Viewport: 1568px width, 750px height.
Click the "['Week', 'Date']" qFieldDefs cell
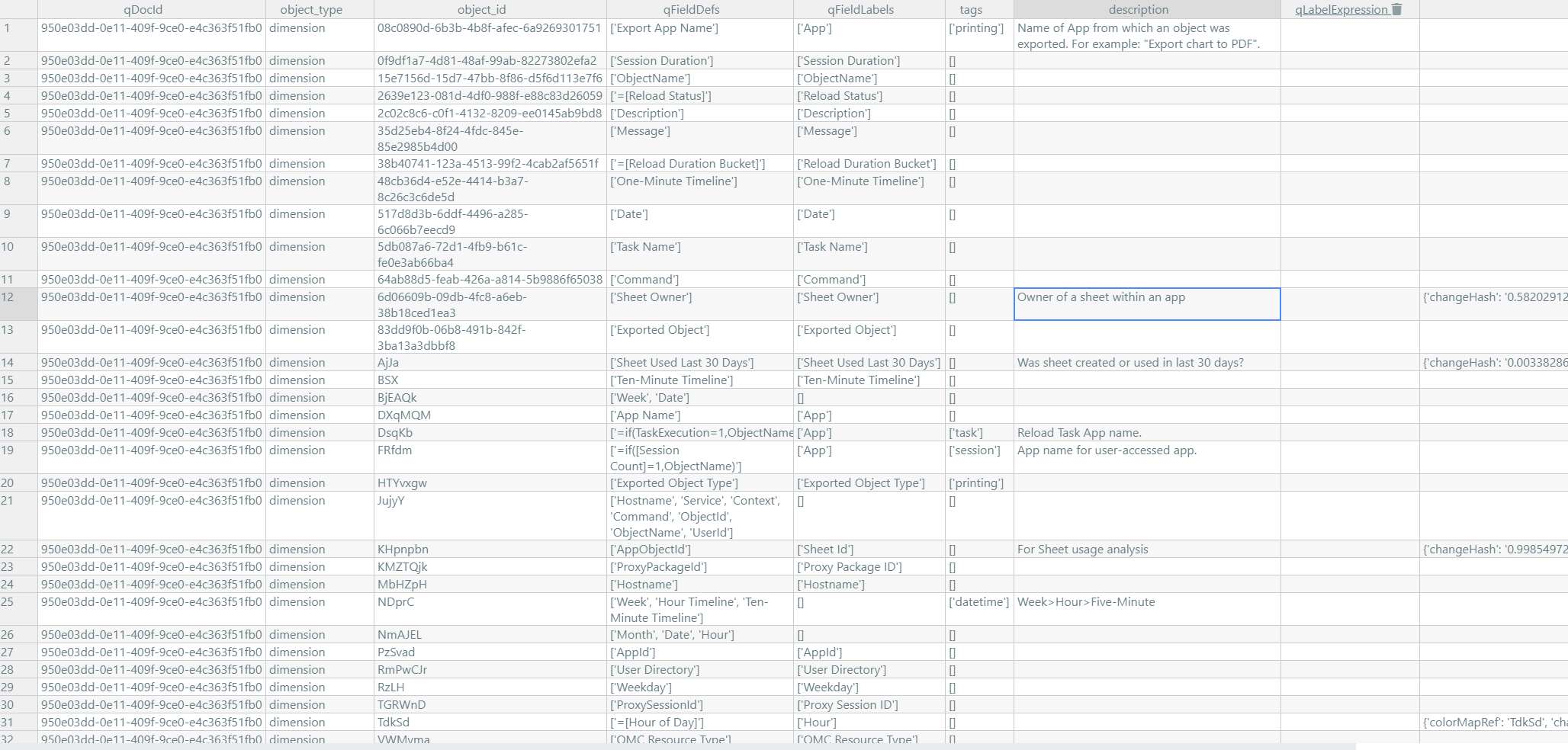699,397
